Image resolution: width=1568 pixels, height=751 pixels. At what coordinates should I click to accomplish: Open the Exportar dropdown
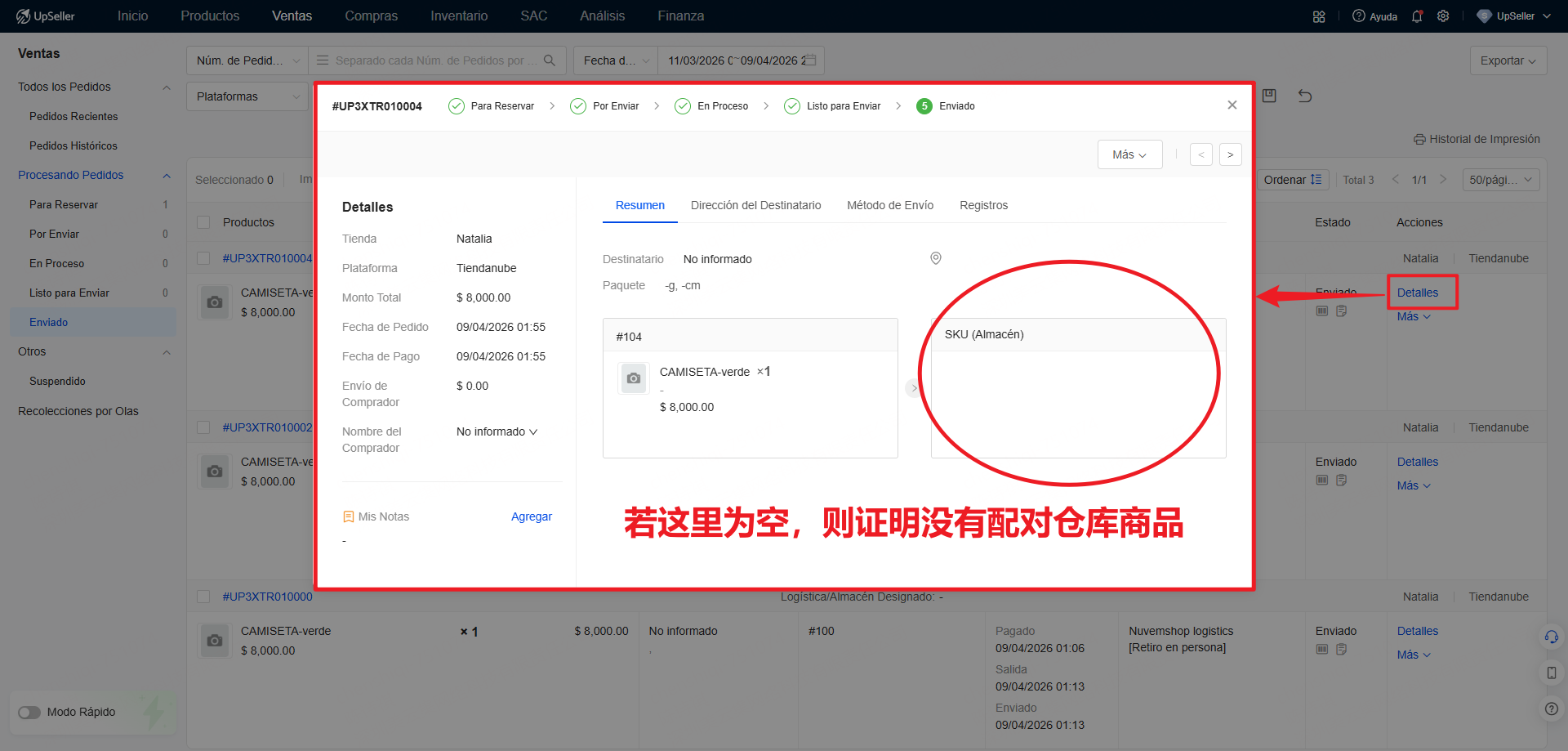click(x=1508, y=60)
